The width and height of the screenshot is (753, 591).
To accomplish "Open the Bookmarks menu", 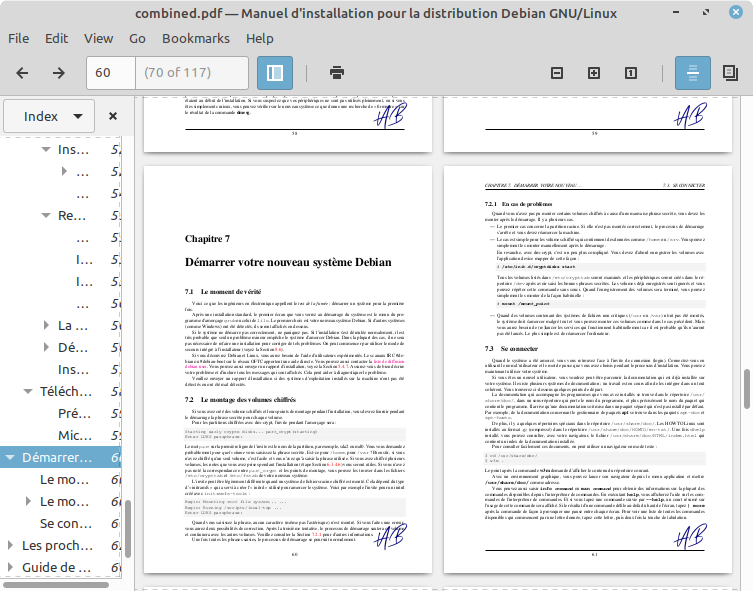I will tap(196, 38).
